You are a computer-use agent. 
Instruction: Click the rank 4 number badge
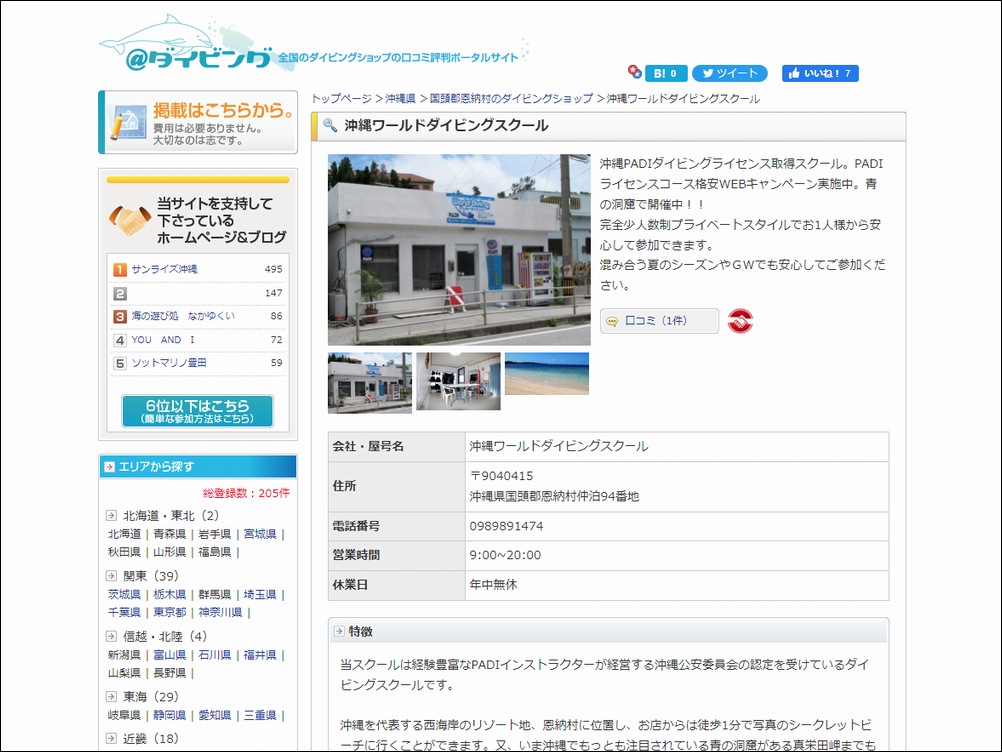click(x=120, y=340)
